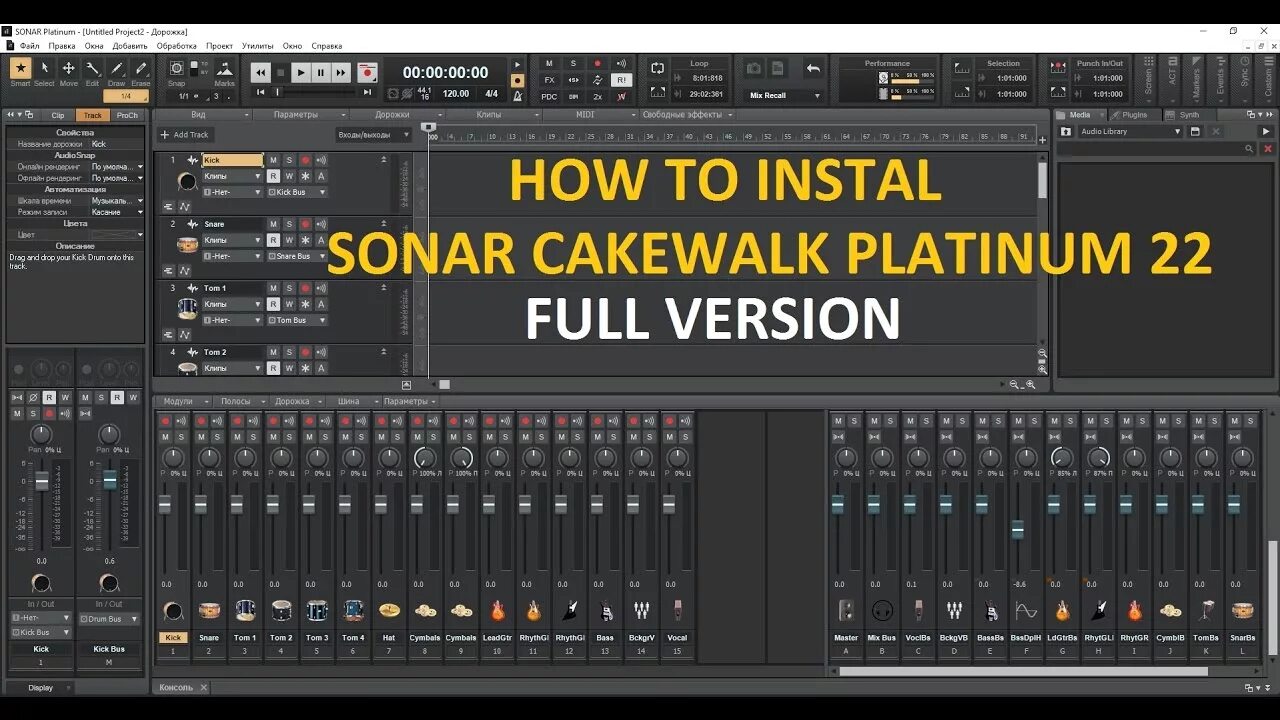
Task: Toggle the PDC override button
Action: pyautogui.click(x=549, y=96)
